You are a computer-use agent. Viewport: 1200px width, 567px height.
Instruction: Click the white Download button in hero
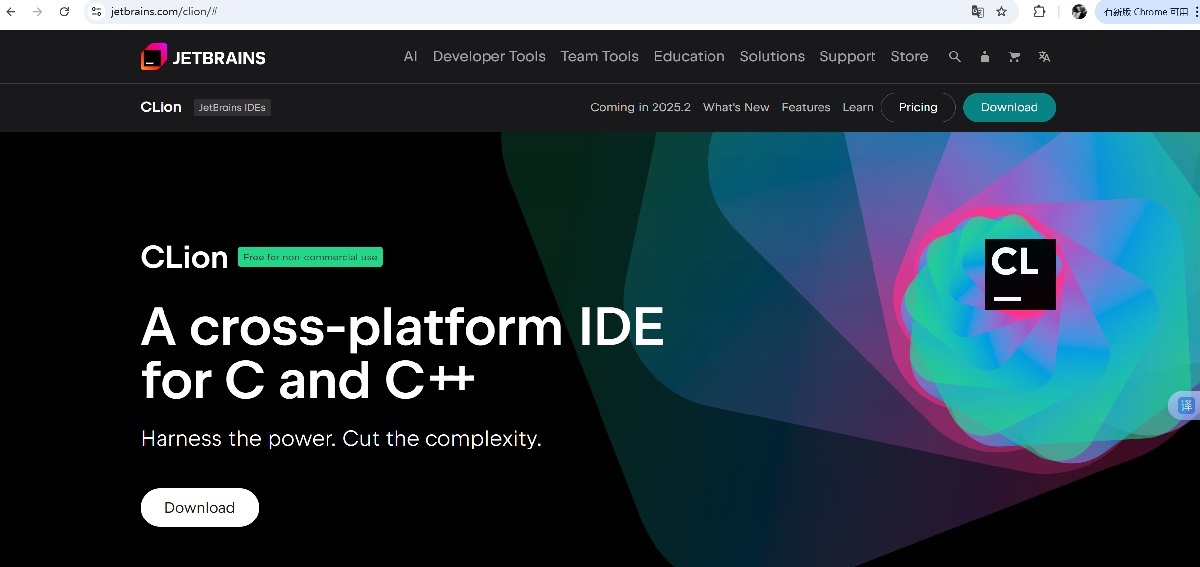(x=200, y=507)
